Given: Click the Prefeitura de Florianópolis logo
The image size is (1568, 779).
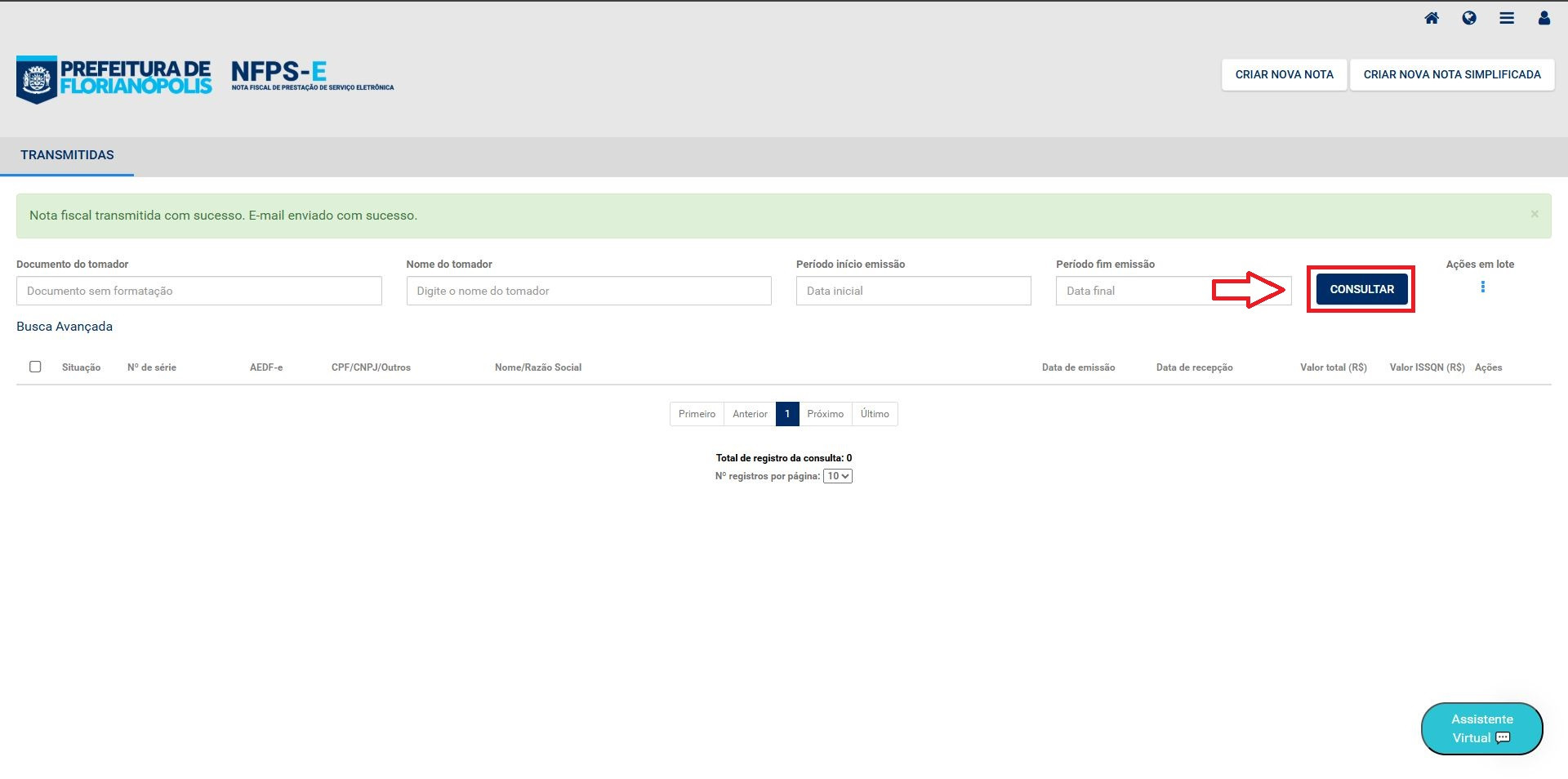Looking at the screenshot, I should [x=114, y=78].
